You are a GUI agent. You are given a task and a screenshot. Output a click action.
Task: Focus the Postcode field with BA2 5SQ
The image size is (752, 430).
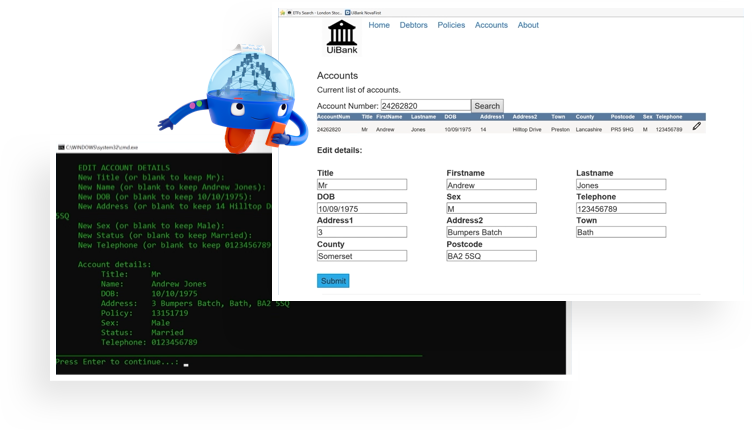(491, 256)
